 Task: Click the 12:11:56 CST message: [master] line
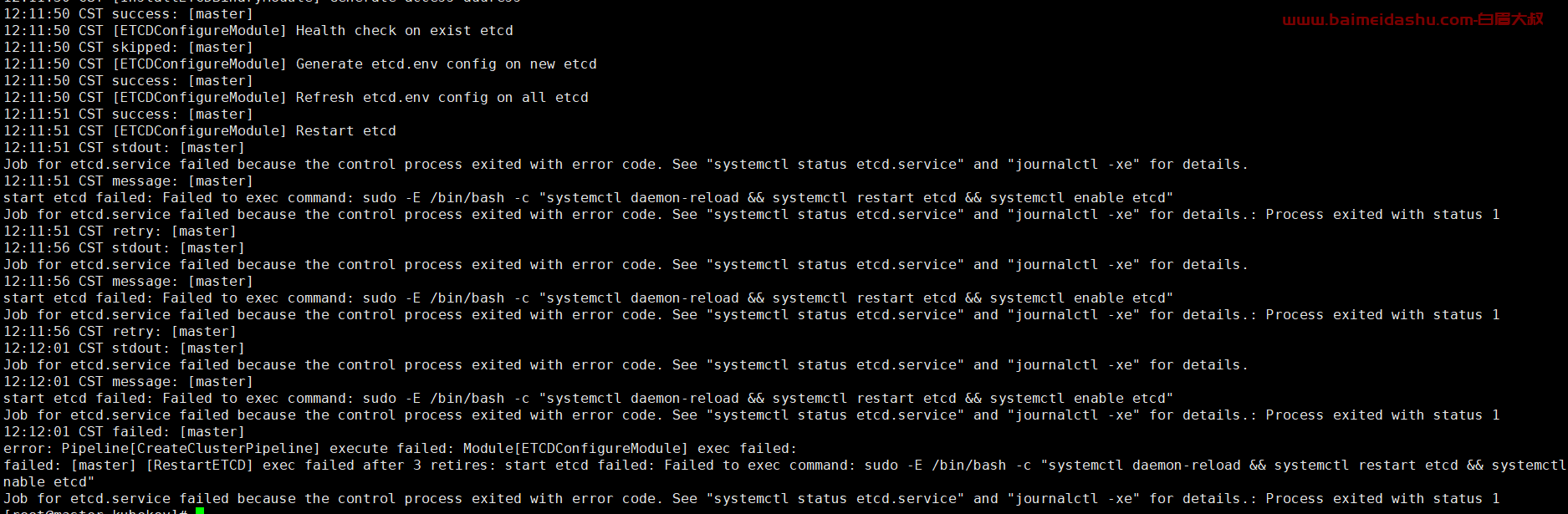[x=128, y=282]
